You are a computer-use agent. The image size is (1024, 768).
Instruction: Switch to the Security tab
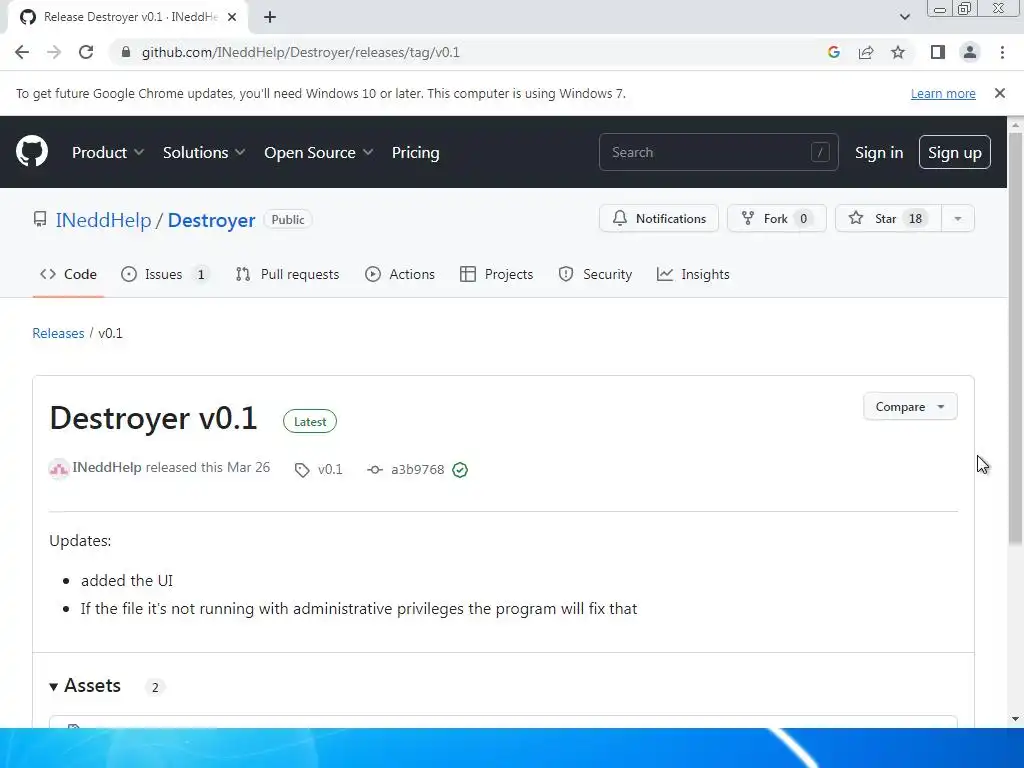[x=595, y=274]
